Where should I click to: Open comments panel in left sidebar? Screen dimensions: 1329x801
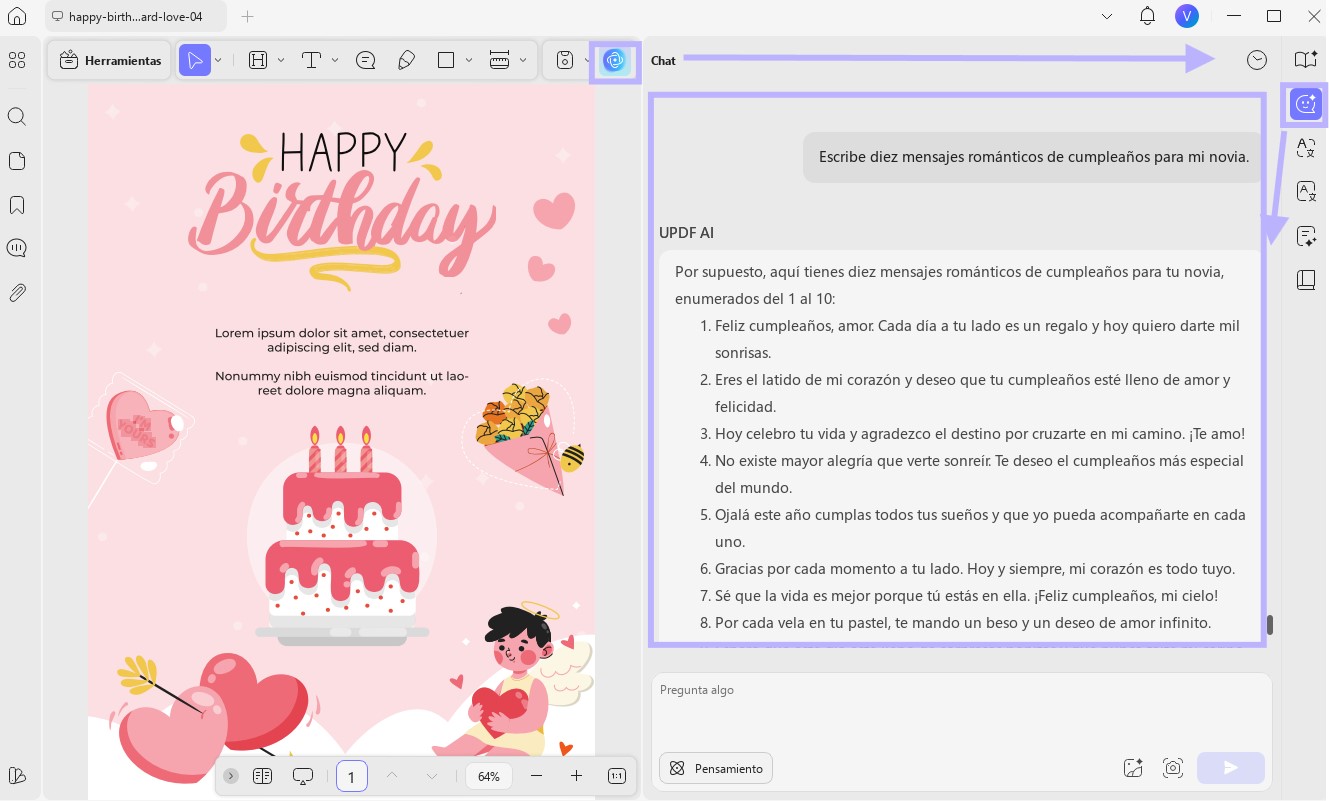pos(16,248)
